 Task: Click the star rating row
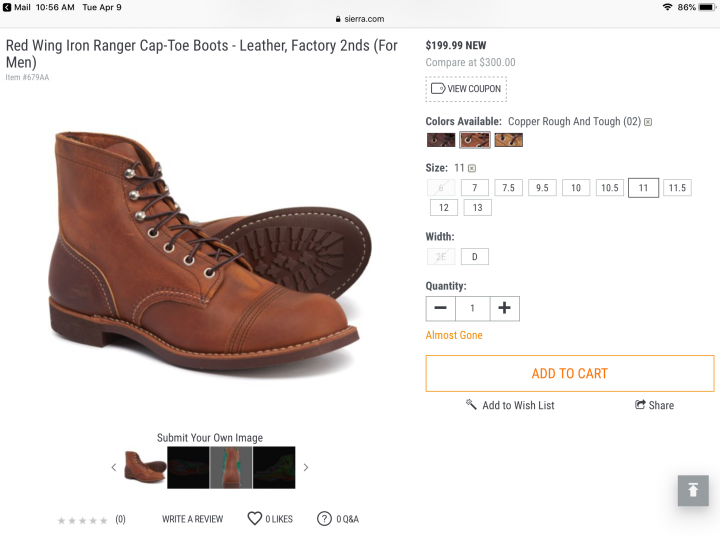click(x=83, y=520)
